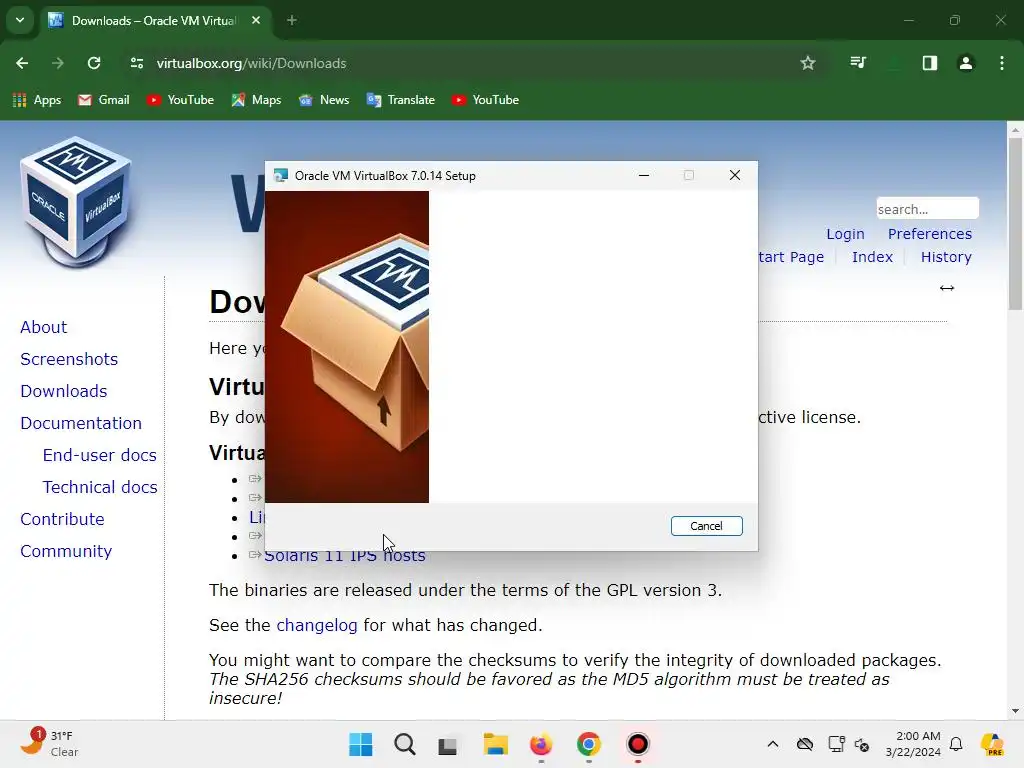The width and height of the screenshot is (1024, 768).
Task: Open weather widget showing 31°F Clear
Action: tap(50, 743)
